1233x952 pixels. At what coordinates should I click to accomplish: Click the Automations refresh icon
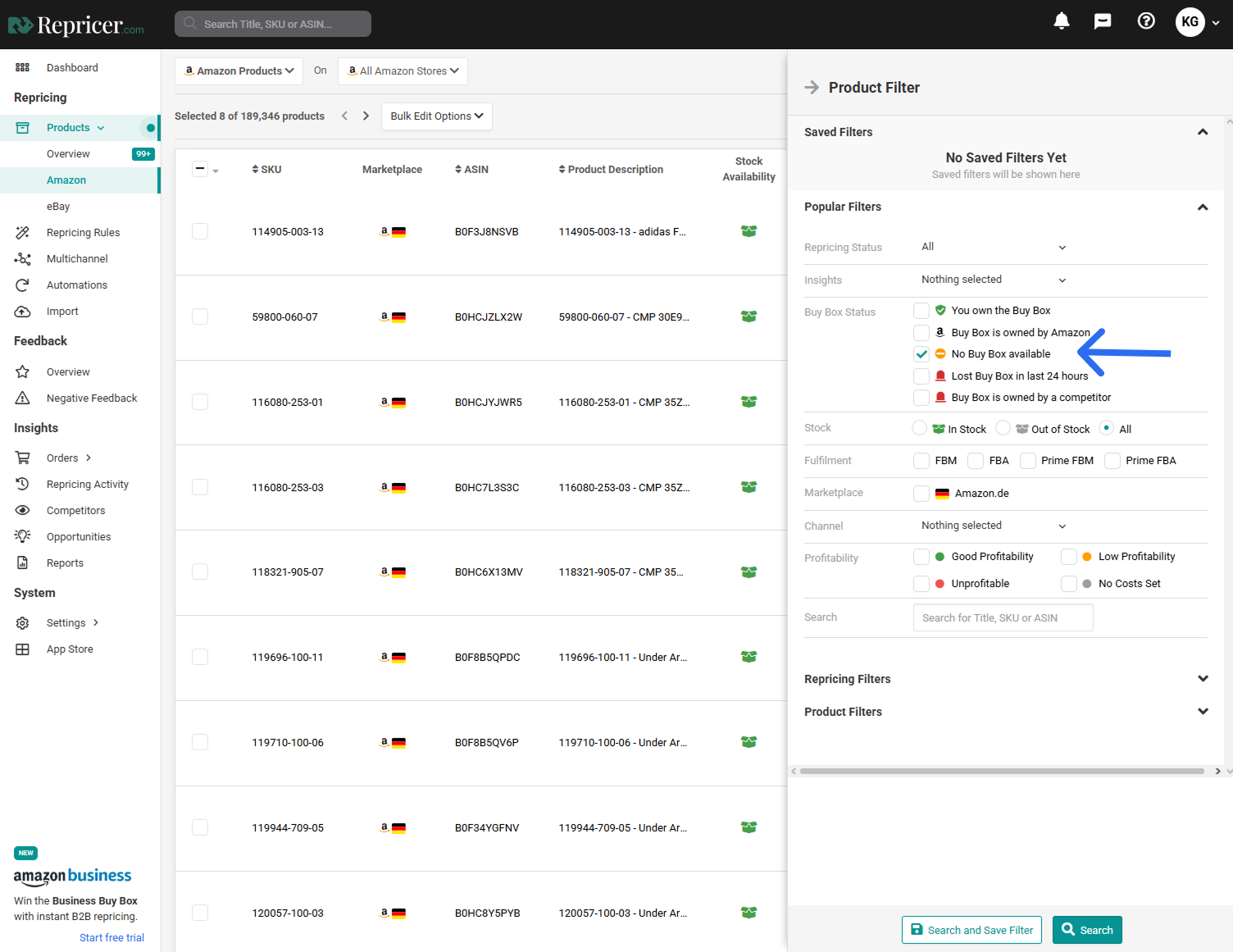(x=22, y=285)
